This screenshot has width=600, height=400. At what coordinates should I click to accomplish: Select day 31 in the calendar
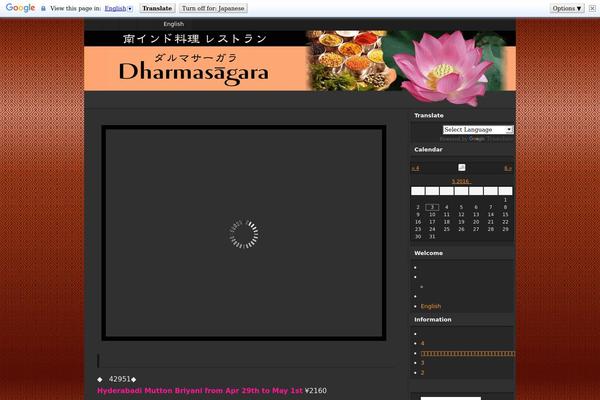point(432,237)
